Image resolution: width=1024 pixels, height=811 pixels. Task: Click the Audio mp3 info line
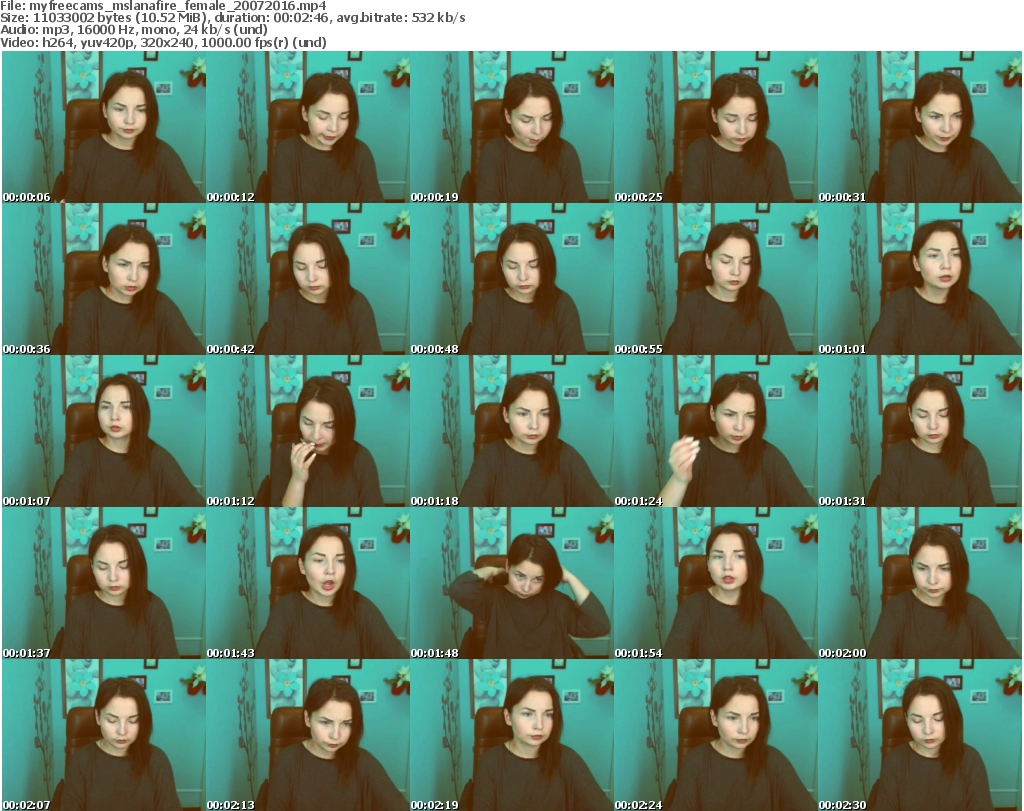click(134, 29)
